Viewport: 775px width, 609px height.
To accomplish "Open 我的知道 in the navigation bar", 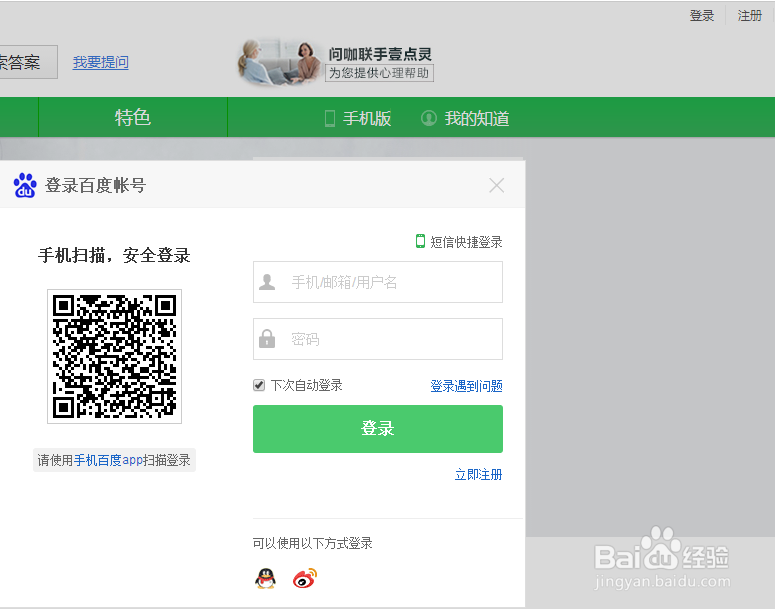I will [x=476, y=118].
